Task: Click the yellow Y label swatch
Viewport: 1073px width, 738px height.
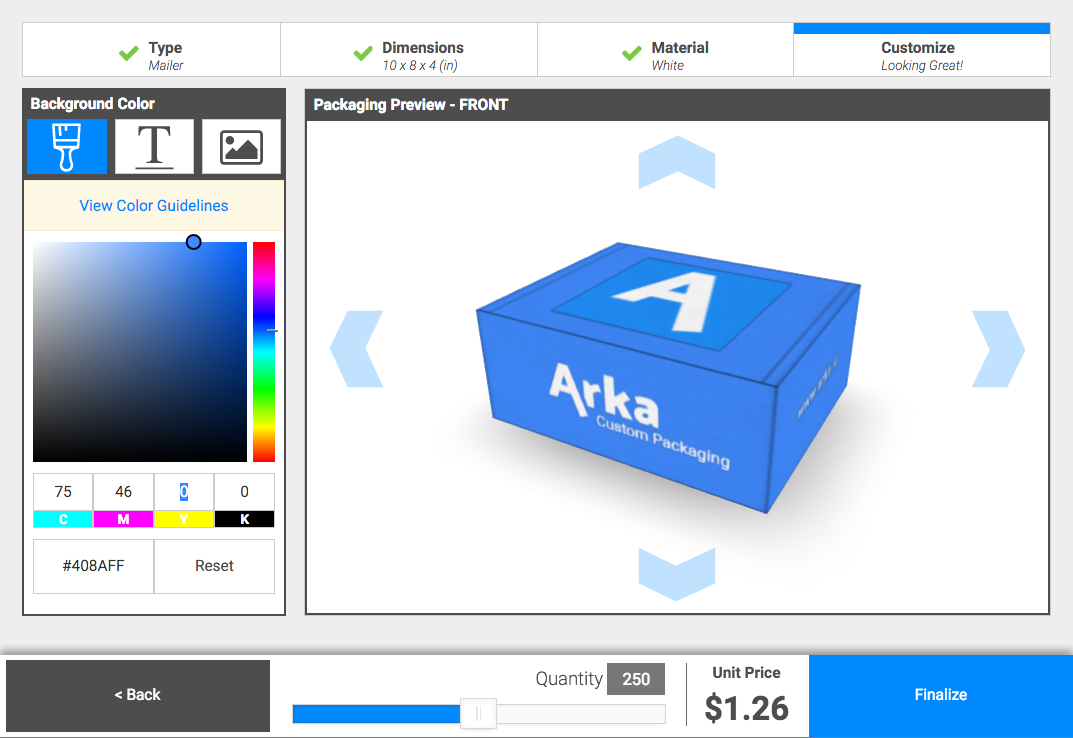Action: [183, 519]
